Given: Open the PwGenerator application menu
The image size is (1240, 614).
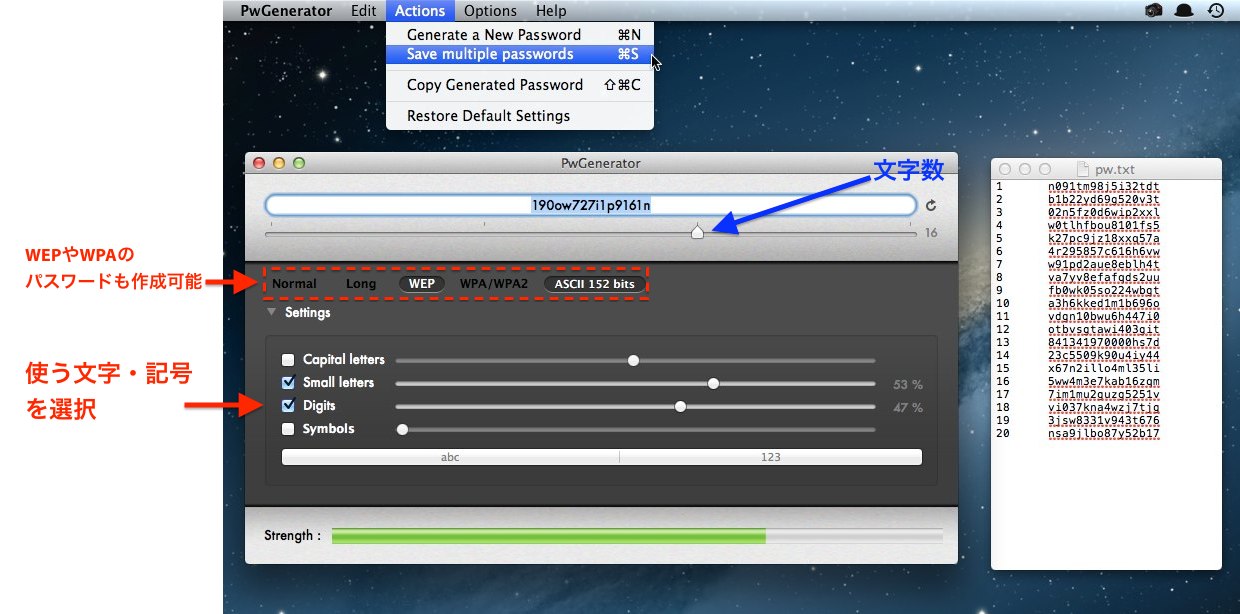Looking at the screenshot, I should pyautogui.click(x=286, y=11).
